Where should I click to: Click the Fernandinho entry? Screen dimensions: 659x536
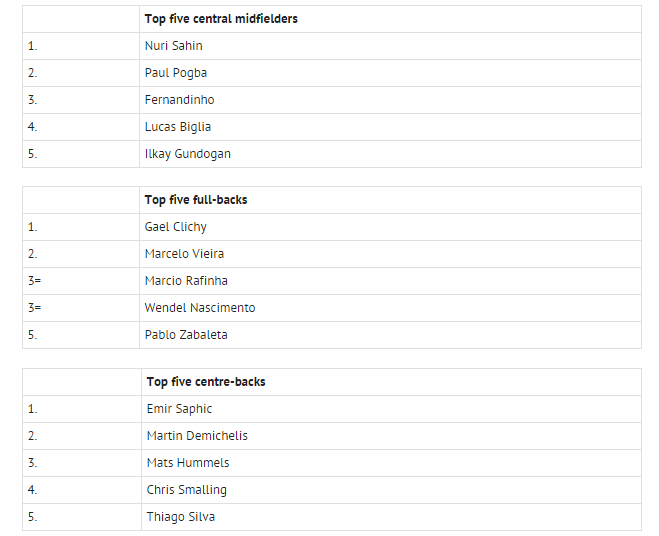click(x=179, y=100)
